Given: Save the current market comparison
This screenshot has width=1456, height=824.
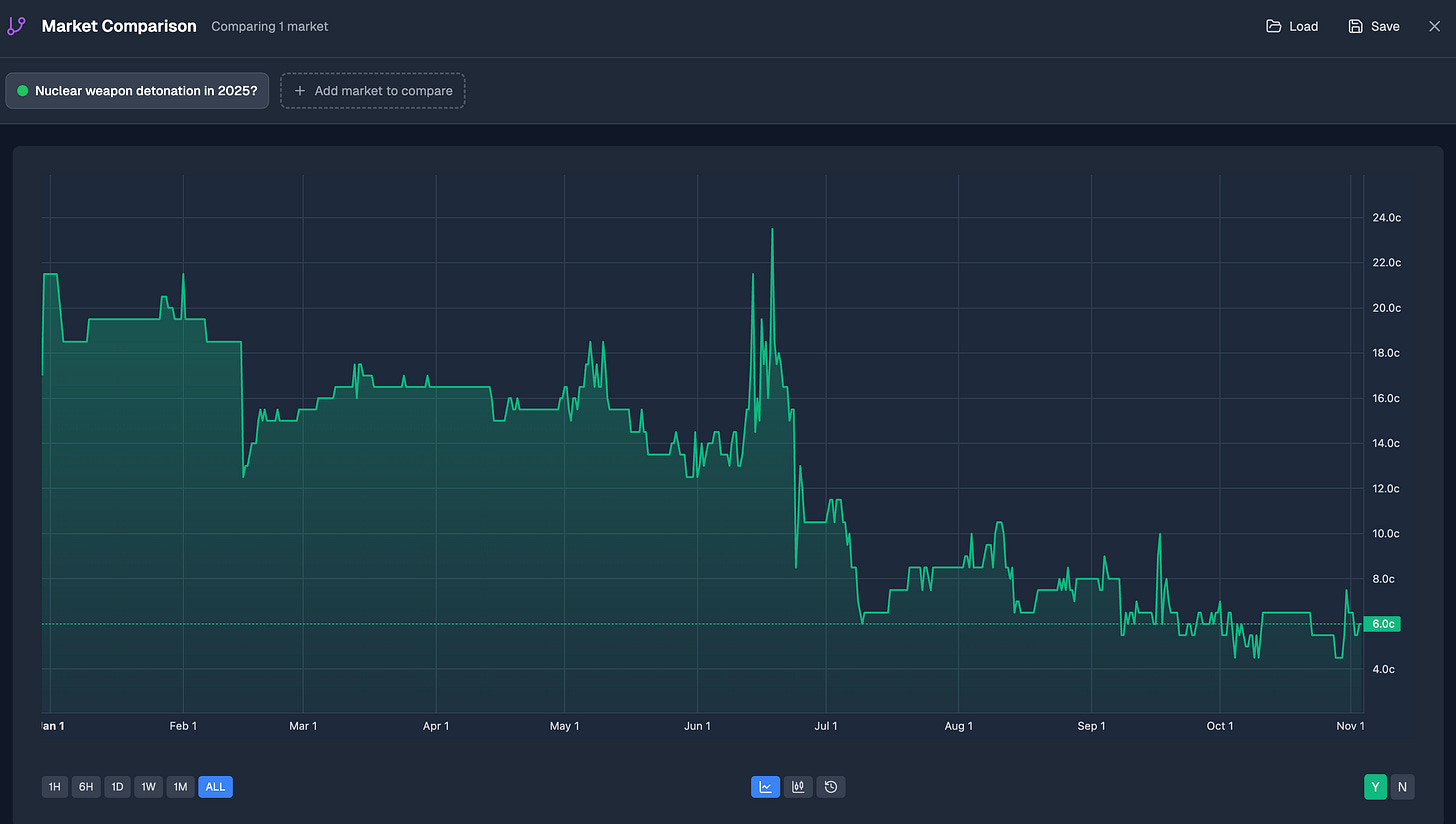Looking at the screenshot, I should pos(1374,26).
